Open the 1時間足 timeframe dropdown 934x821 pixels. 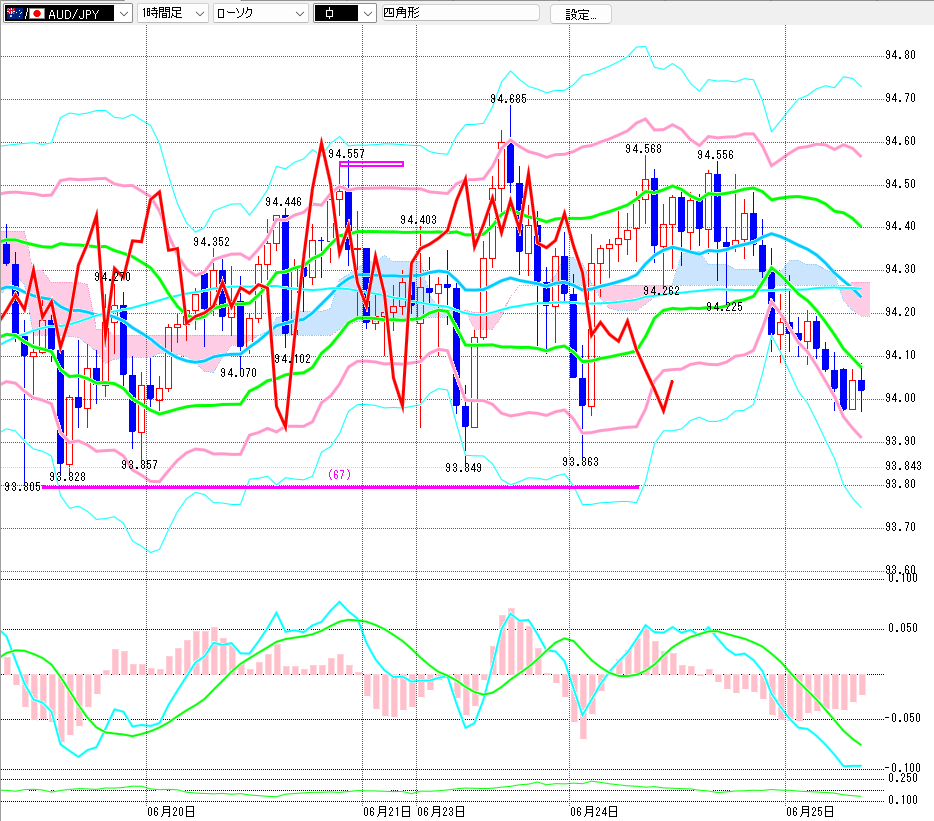point(173,13)
